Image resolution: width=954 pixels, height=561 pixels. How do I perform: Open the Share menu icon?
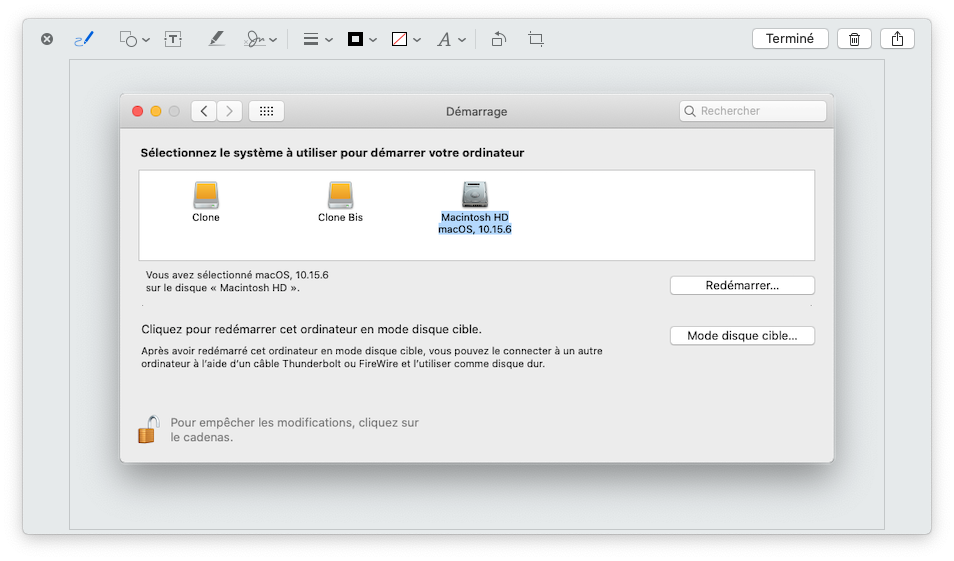click(897, 38)
